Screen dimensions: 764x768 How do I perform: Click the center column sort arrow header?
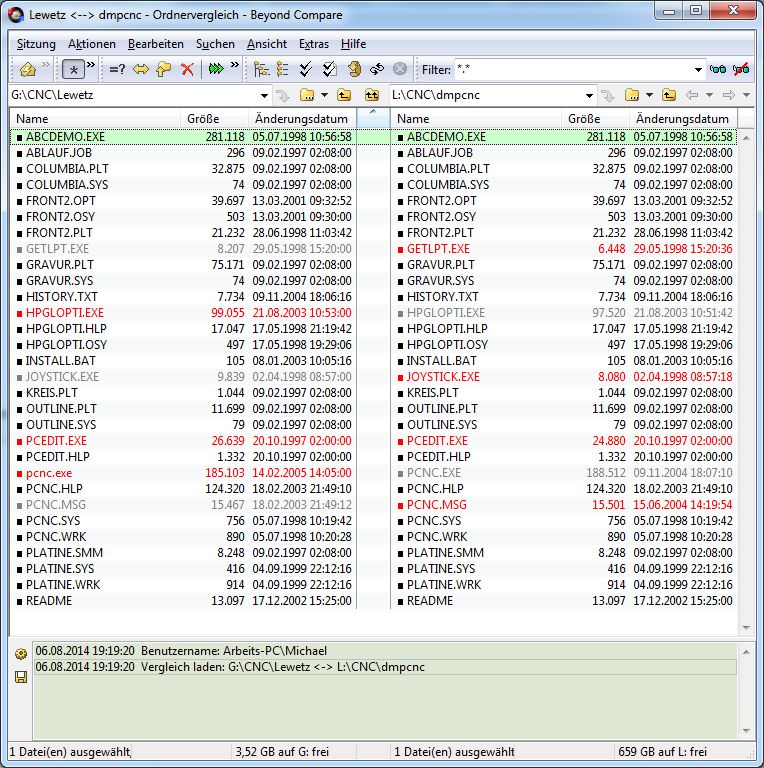pyautogui.click(x=373, y=119)
